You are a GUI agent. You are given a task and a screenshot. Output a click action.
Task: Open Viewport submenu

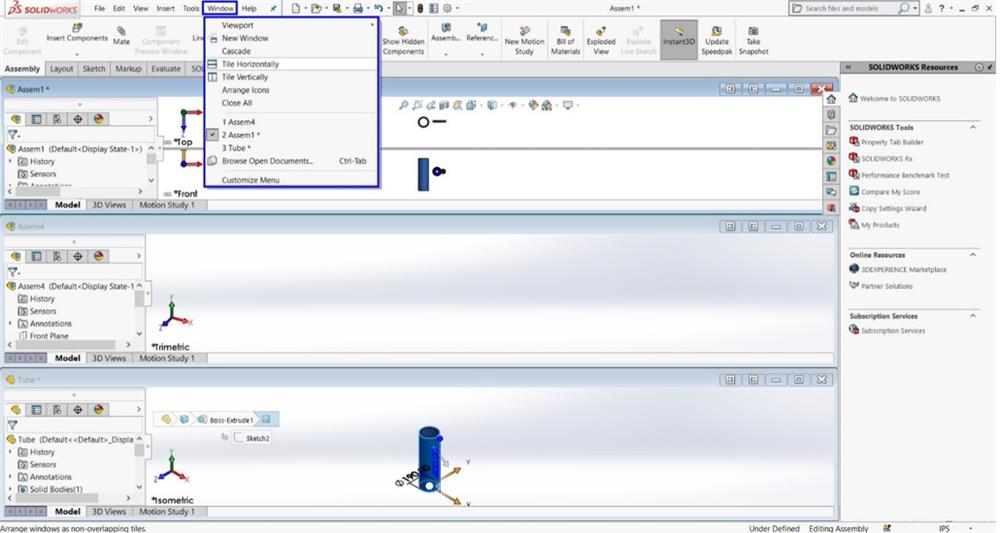[291, 25]
